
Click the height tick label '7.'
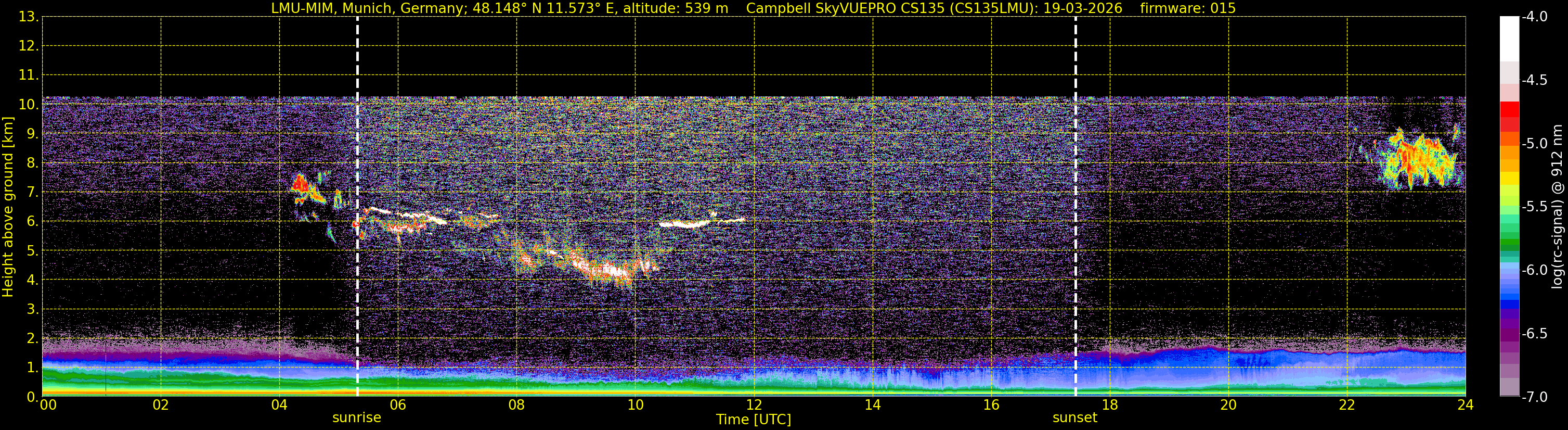32,192
